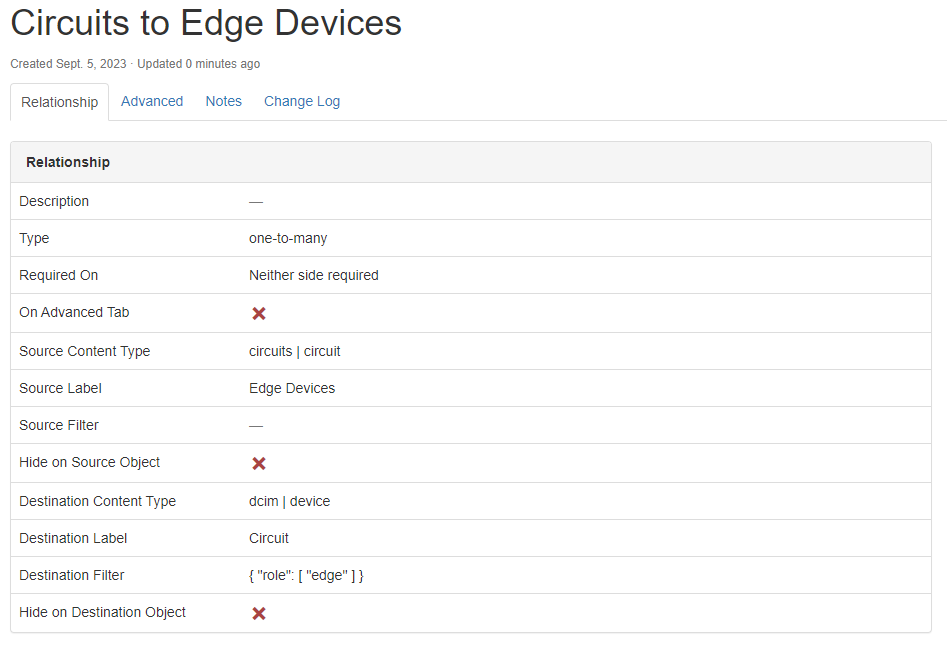947x661 pixels.
Task: Click the red X for Hide on Destination Object
Action: (258, 613)
